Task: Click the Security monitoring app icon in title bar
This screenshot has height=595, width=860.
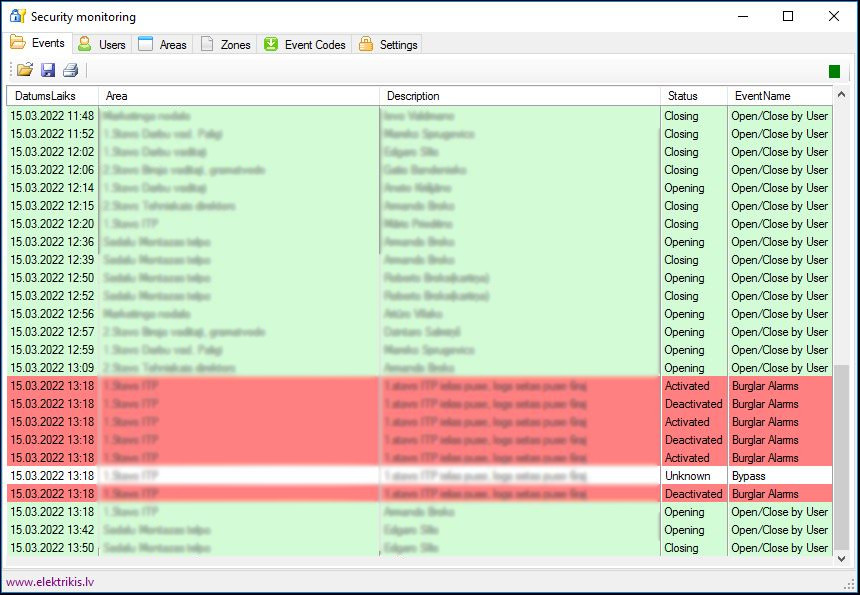Action: (17, 17)
